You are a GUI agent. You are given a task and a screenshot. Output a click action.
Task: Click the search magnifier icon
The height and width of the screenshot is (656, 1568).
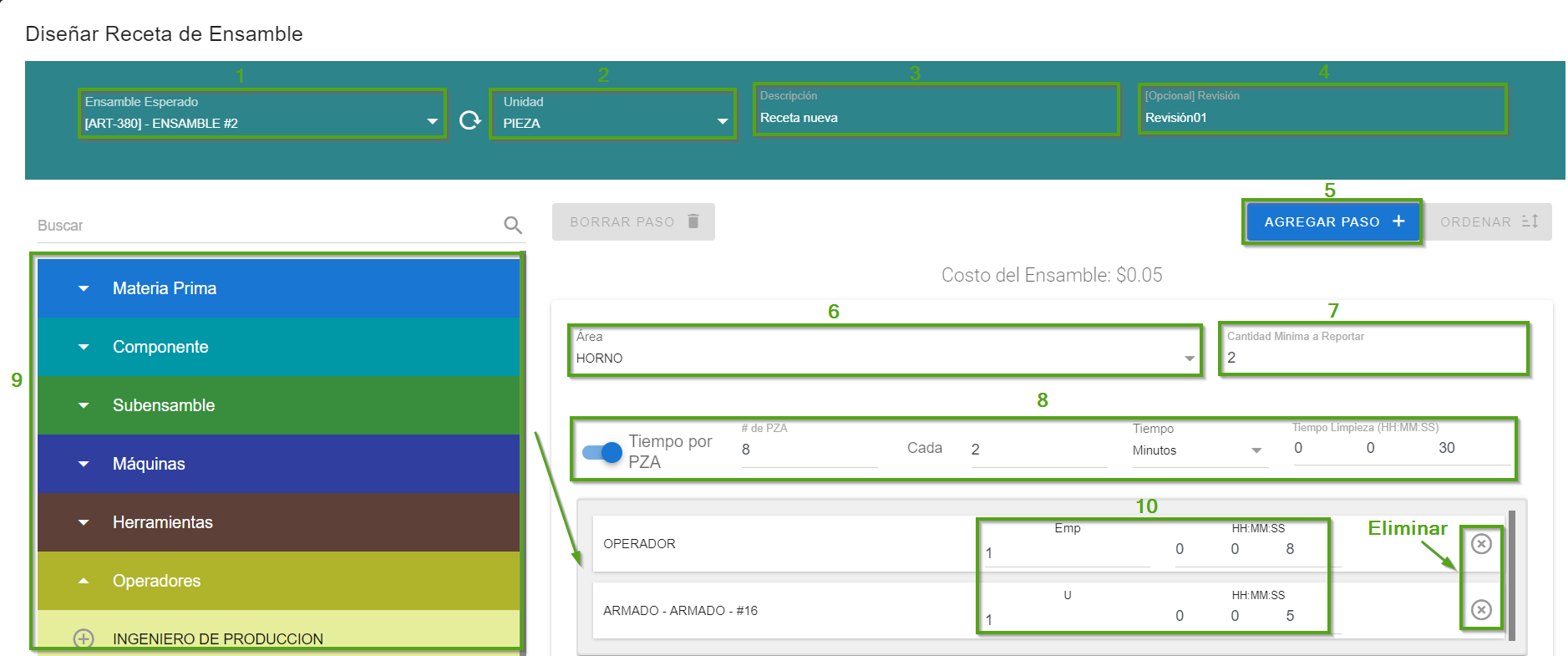(x=513, y=225)
